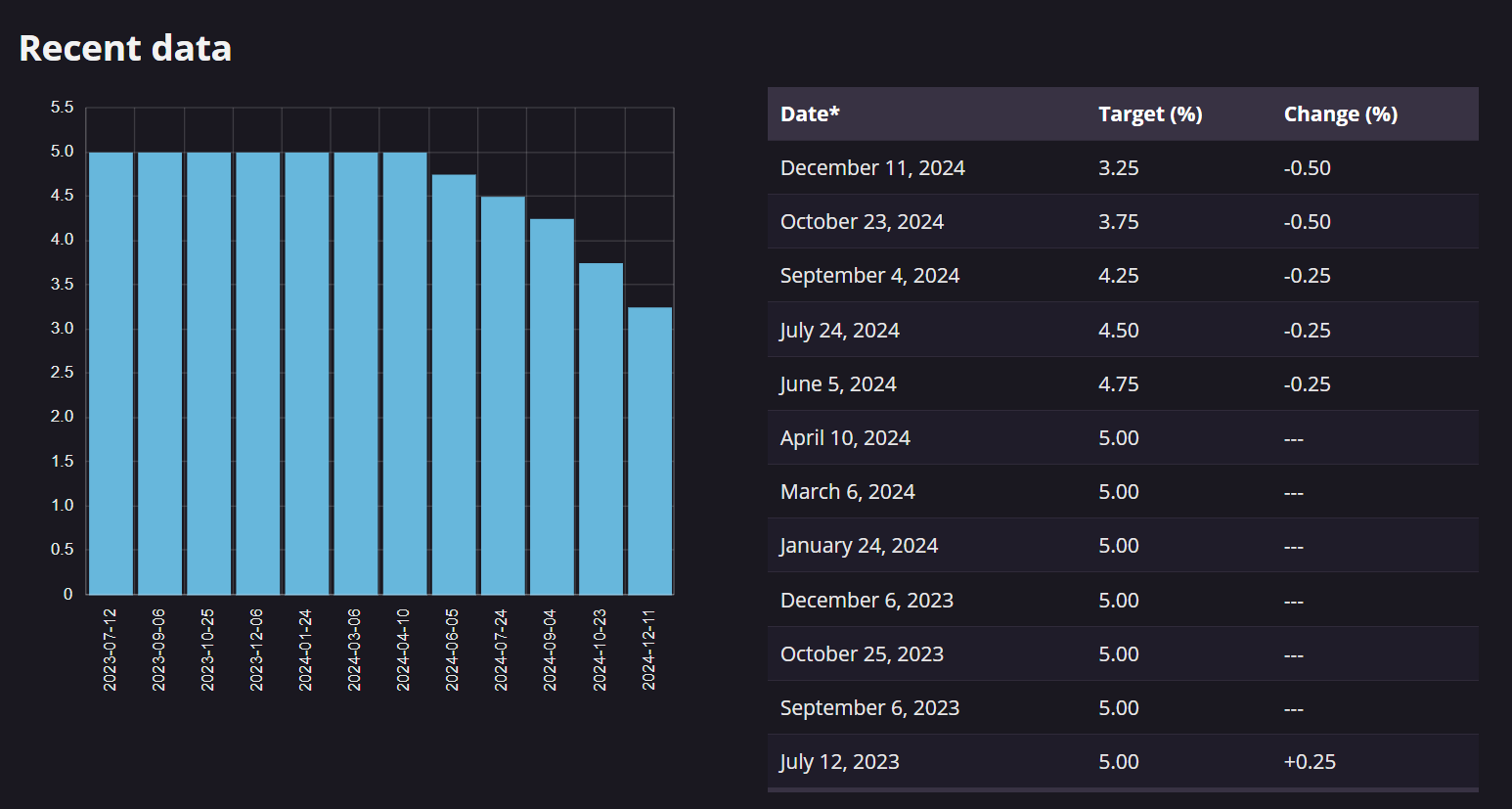Screen dimensions: 1512x809
Task: Select the December 11, 2024 date cell
Action: 872,168
